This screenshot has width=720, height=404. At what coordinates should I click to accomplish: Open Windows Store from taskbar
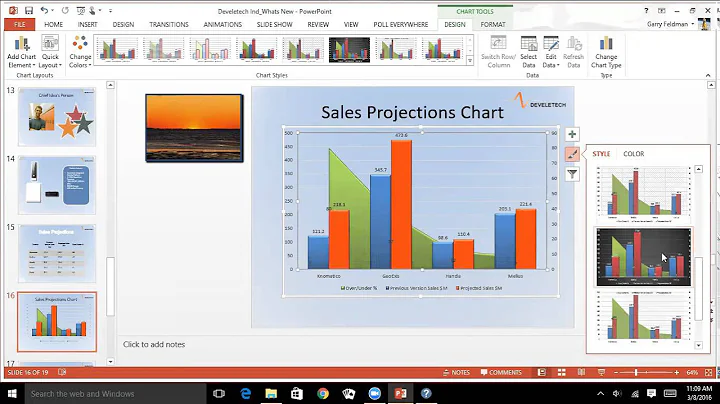[x=297, y=393]
